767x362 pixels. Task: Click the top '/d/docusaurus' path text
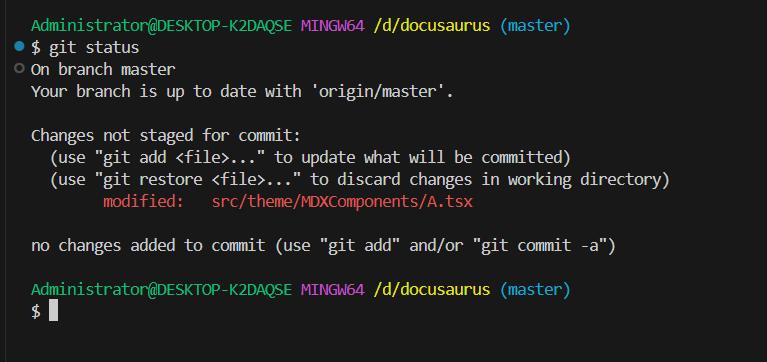(x=431, y=25)
